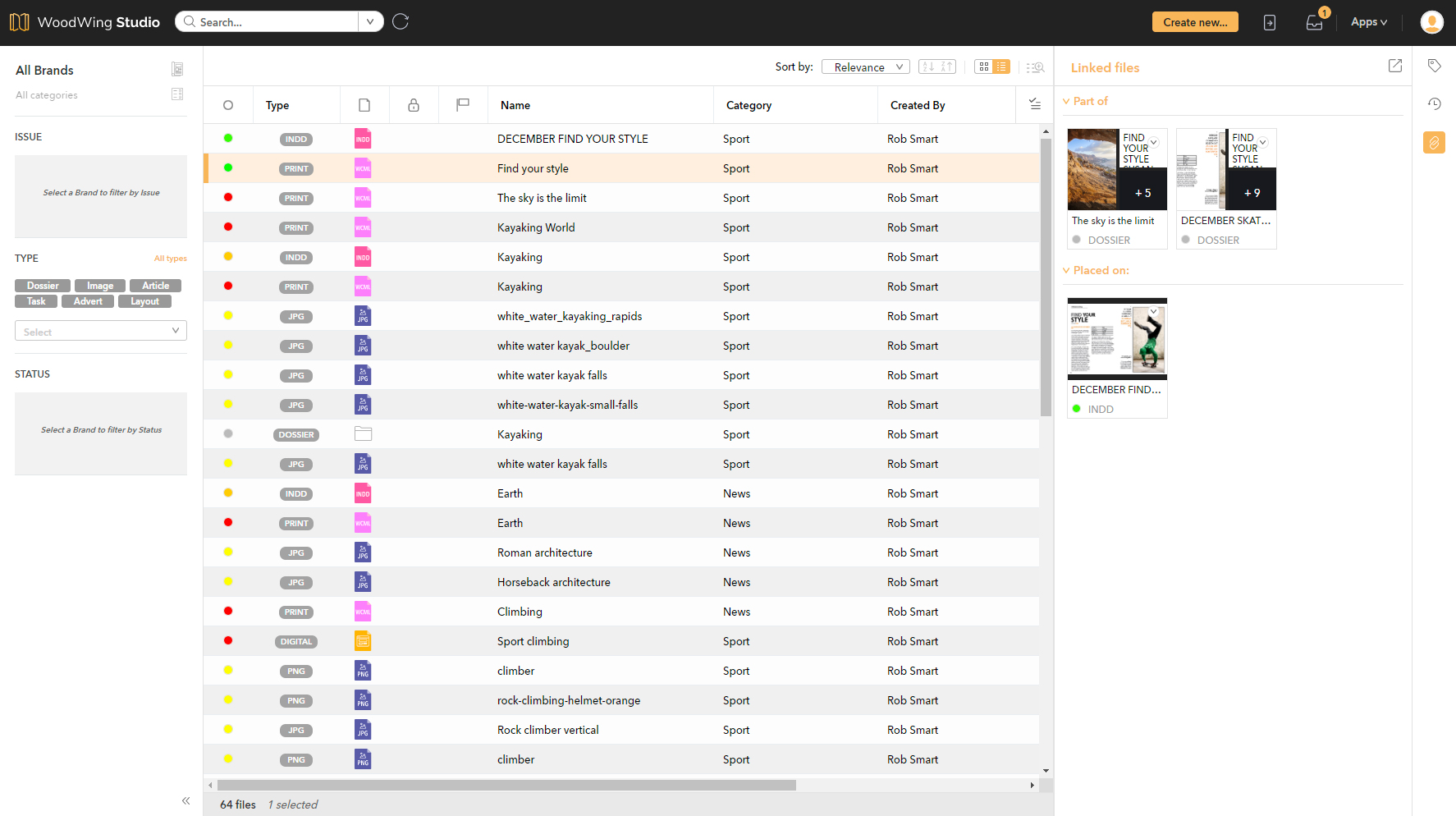Click the 'All types' link
The image size is (1456, 816).
pos(170,258)
